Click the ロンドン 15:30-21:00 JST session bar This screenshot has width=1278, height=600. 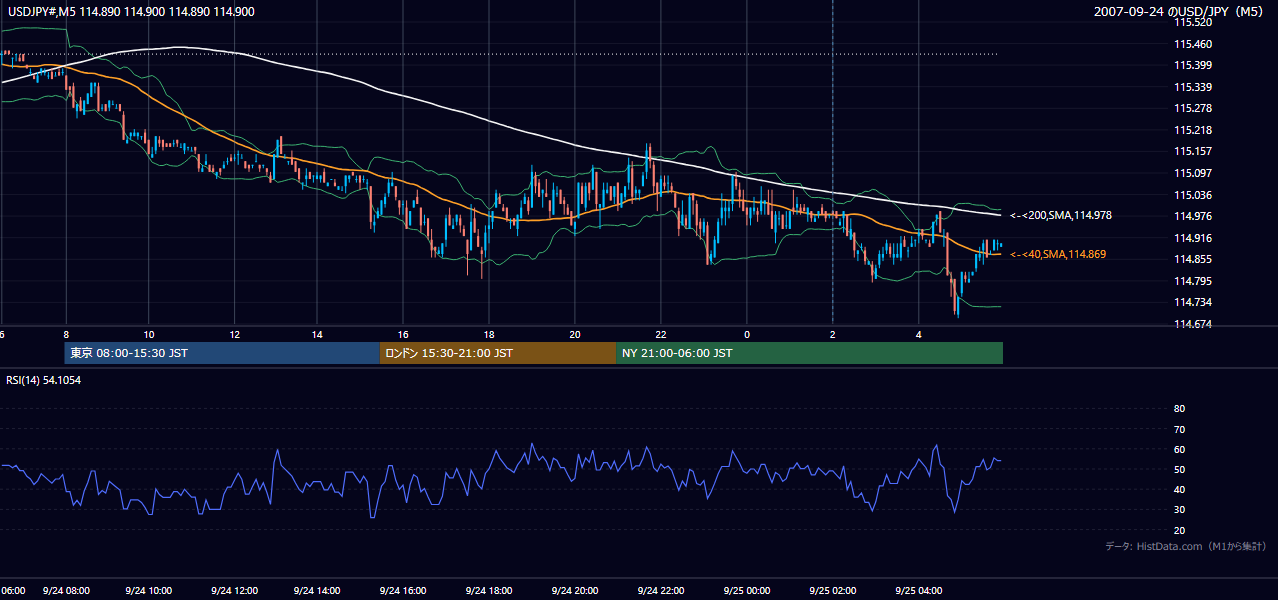[x=498, y=353]
